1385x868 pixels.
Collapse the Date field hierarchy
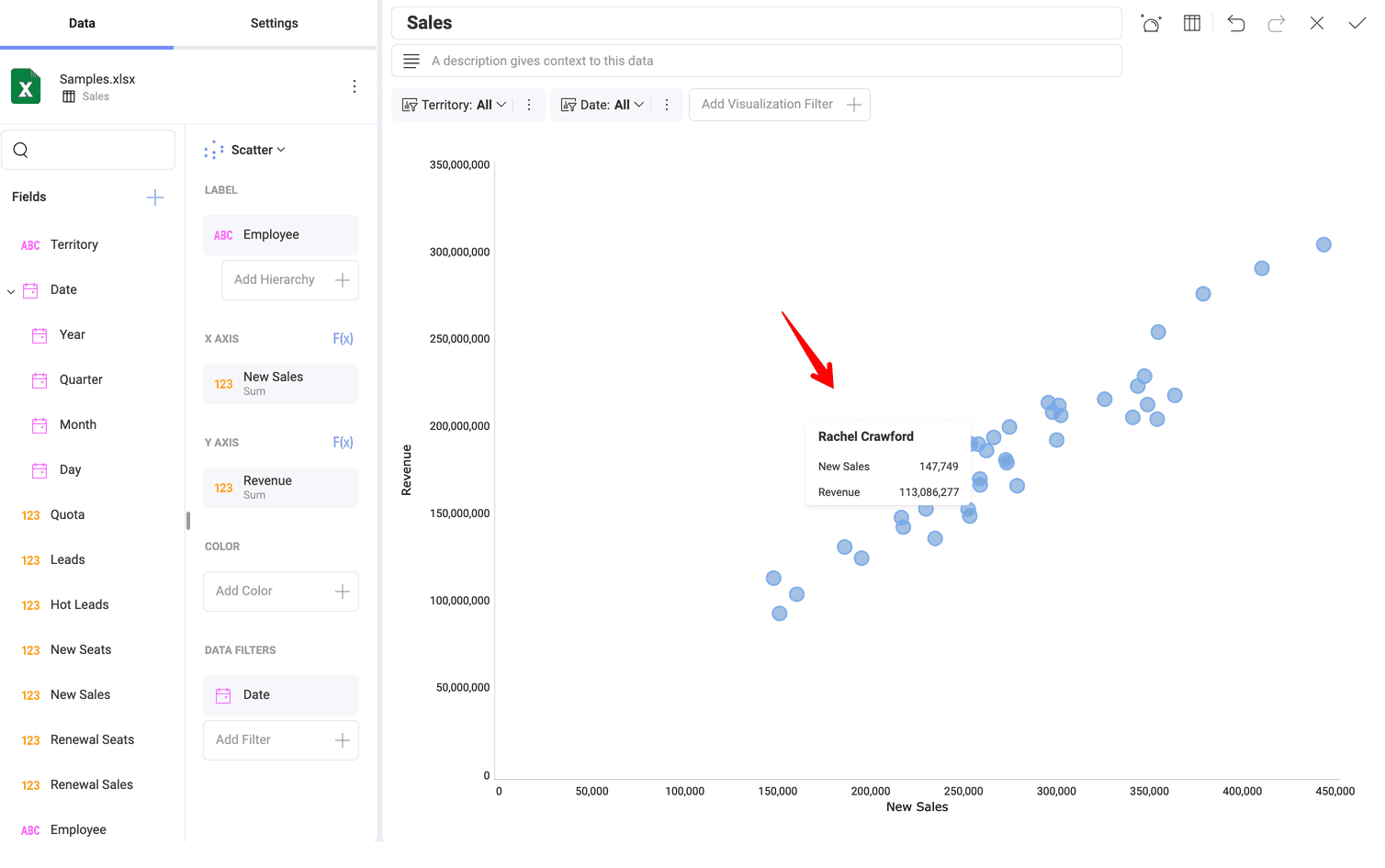pos(11,291)
